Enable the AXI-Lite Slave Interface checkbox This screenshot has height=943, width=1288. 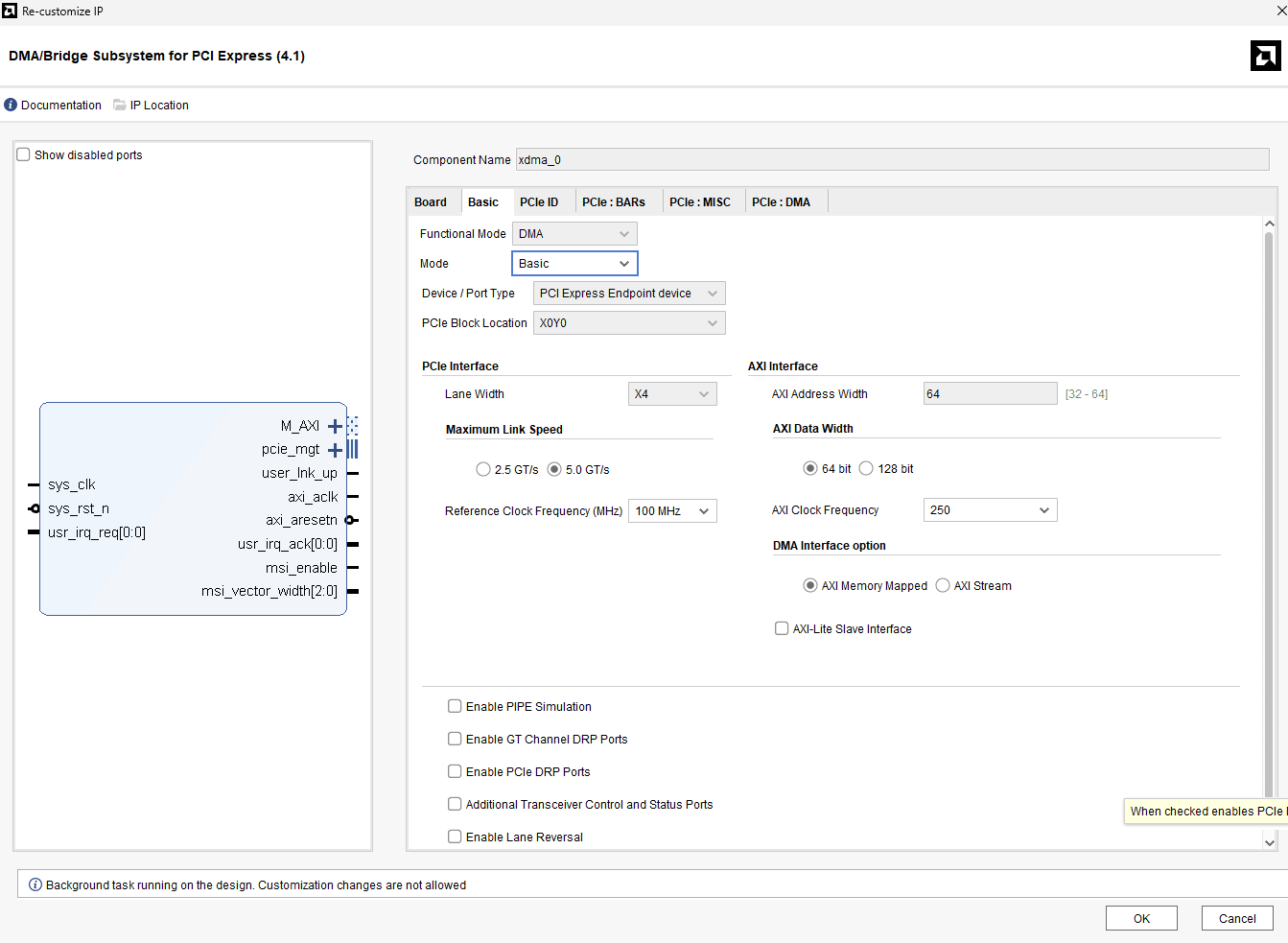click(x=782, y=628)
